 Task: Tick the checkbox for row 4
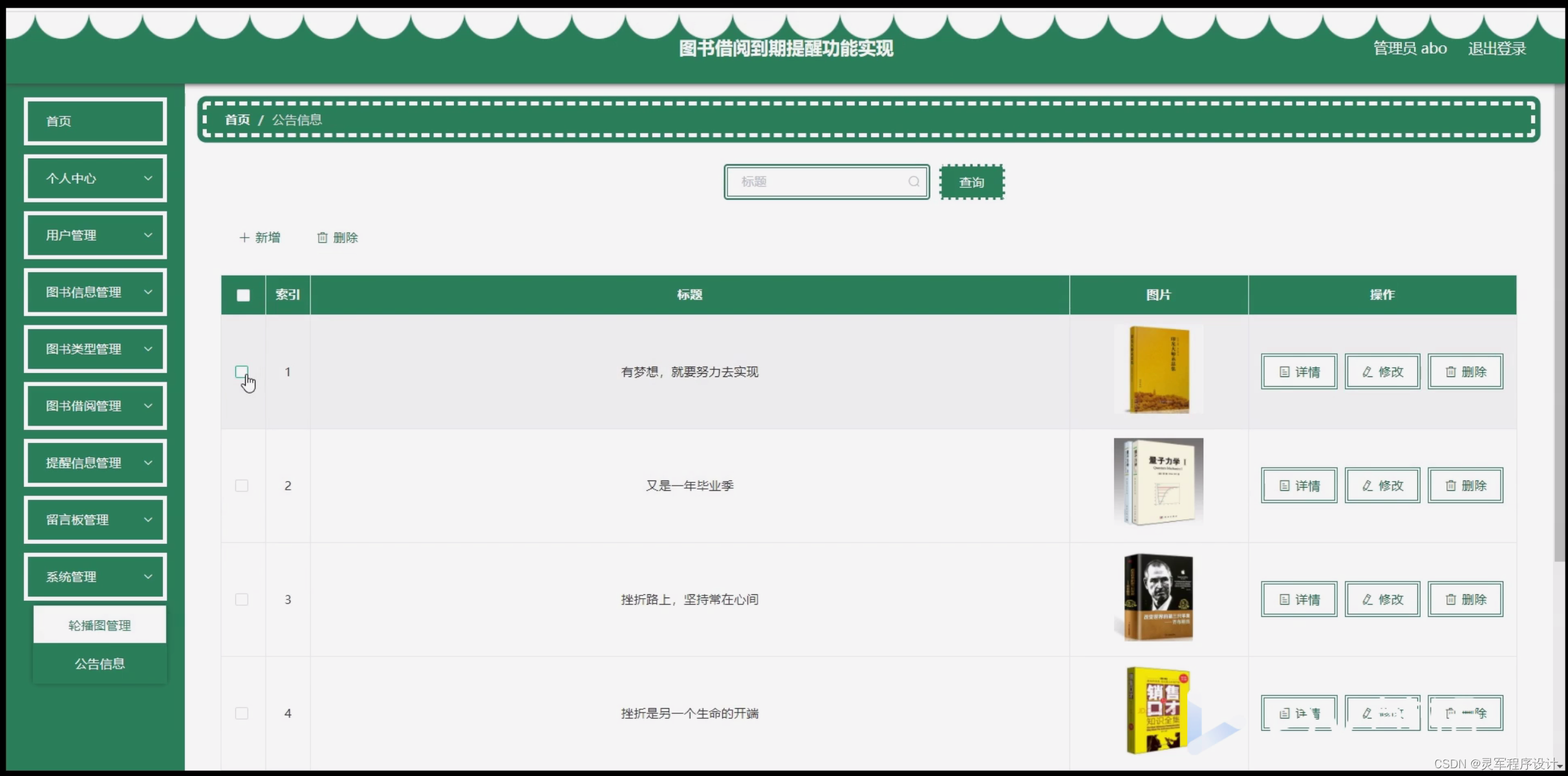pyautogui.click(x=242, y=713)
